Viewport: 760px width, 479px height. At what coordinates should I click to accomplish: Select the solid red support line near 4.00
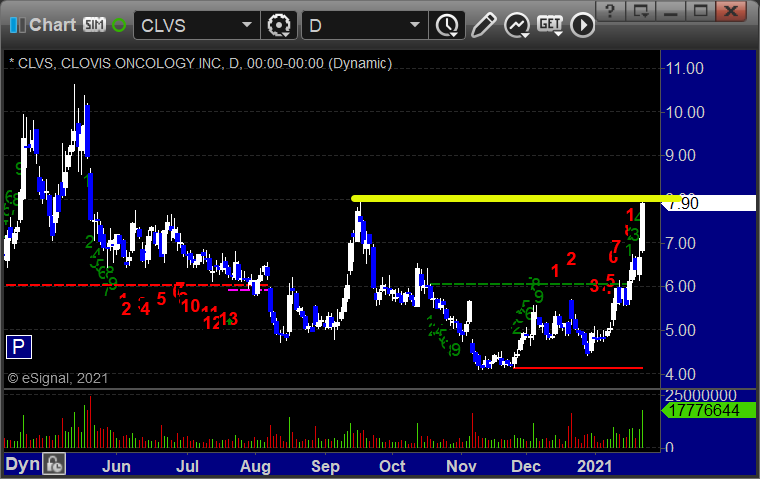point(578,368)
